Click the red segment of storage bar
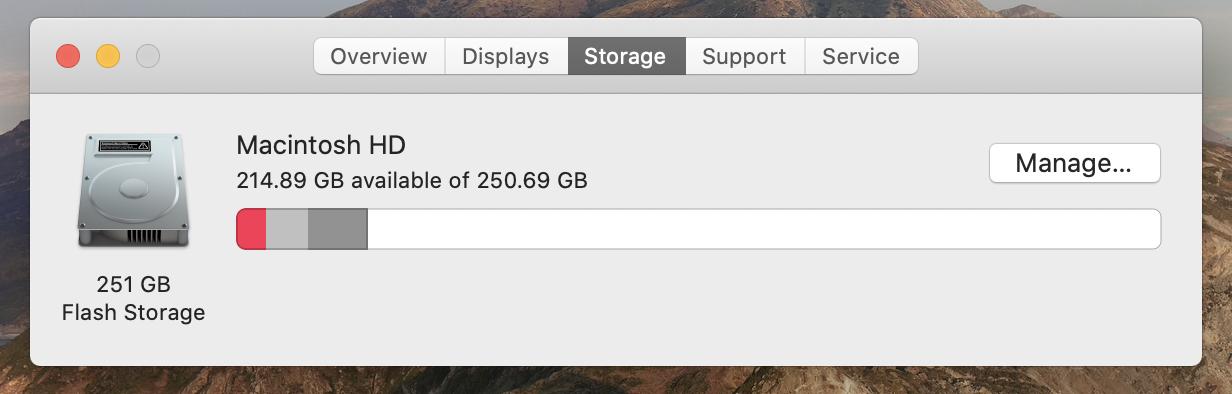Screen dimensions: 1232x394 251,229
